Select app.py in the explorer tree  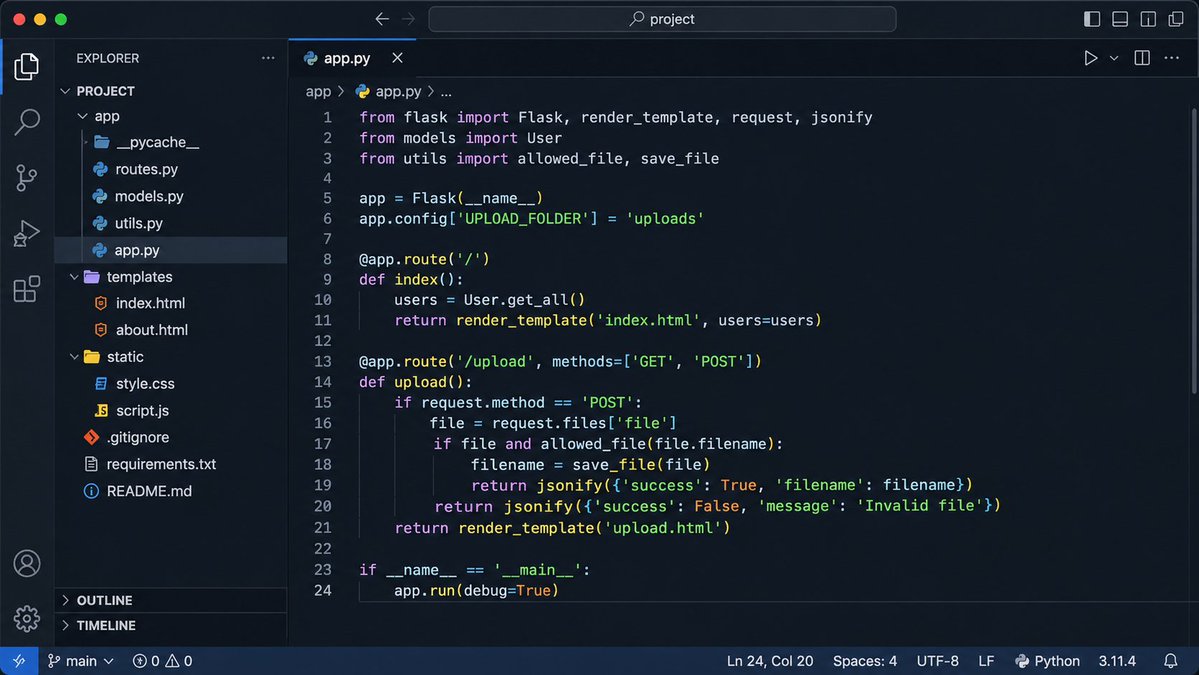[171, 250]
